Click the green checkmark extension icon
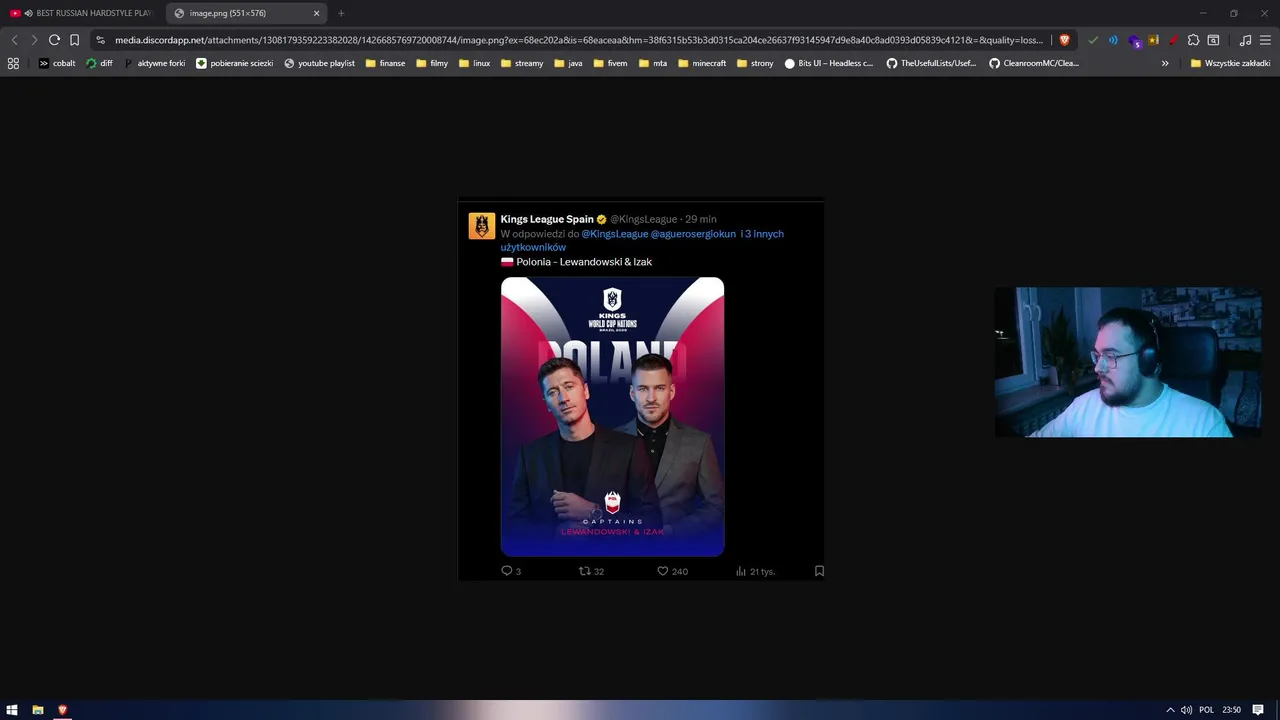Image resolution: width=1280 pixels, height=720 pixels. point(1093,40)
